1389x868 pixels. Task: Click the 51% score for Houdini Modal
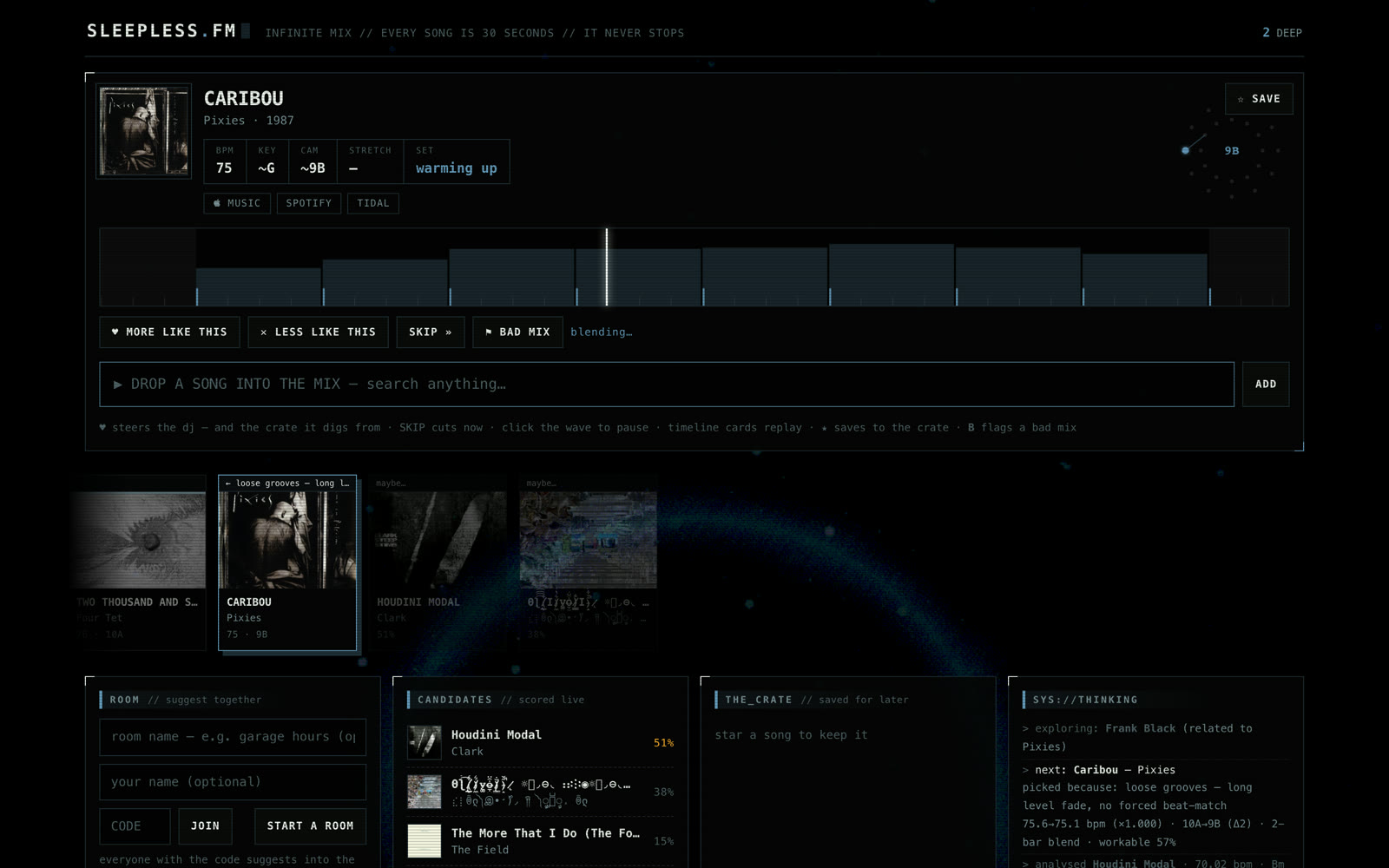663,743
